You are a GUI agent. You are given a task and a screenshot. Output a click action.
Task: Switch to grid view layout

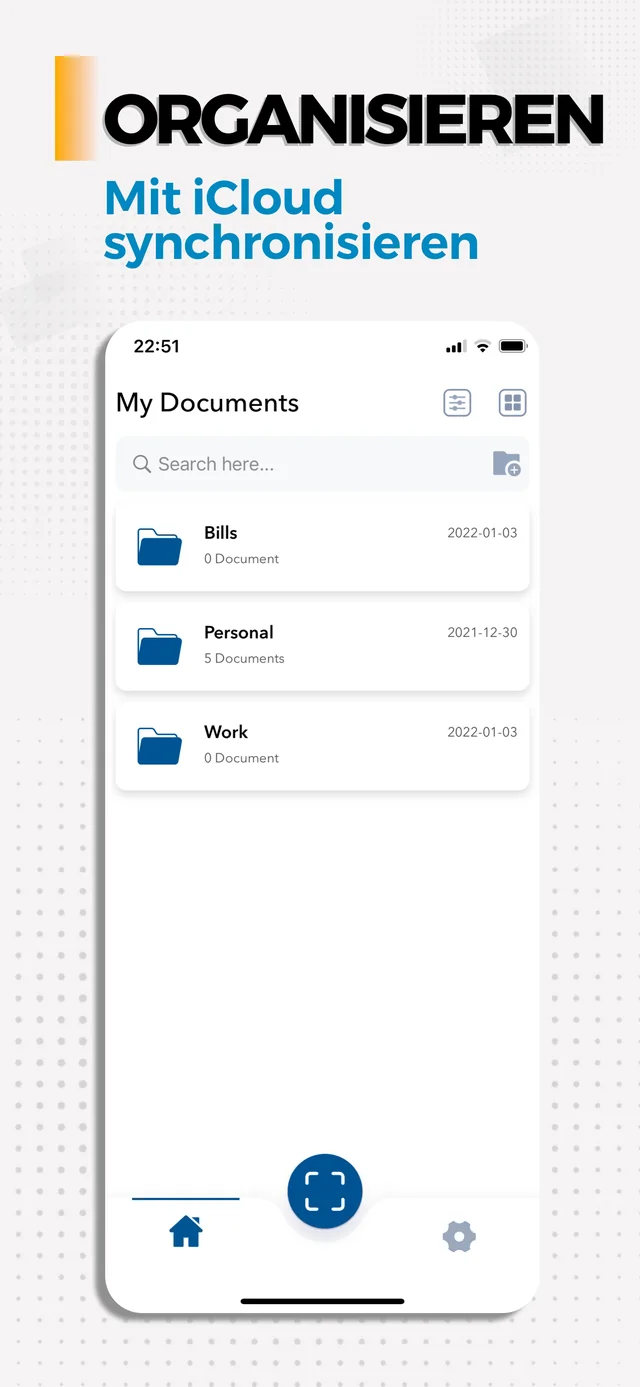513,403
